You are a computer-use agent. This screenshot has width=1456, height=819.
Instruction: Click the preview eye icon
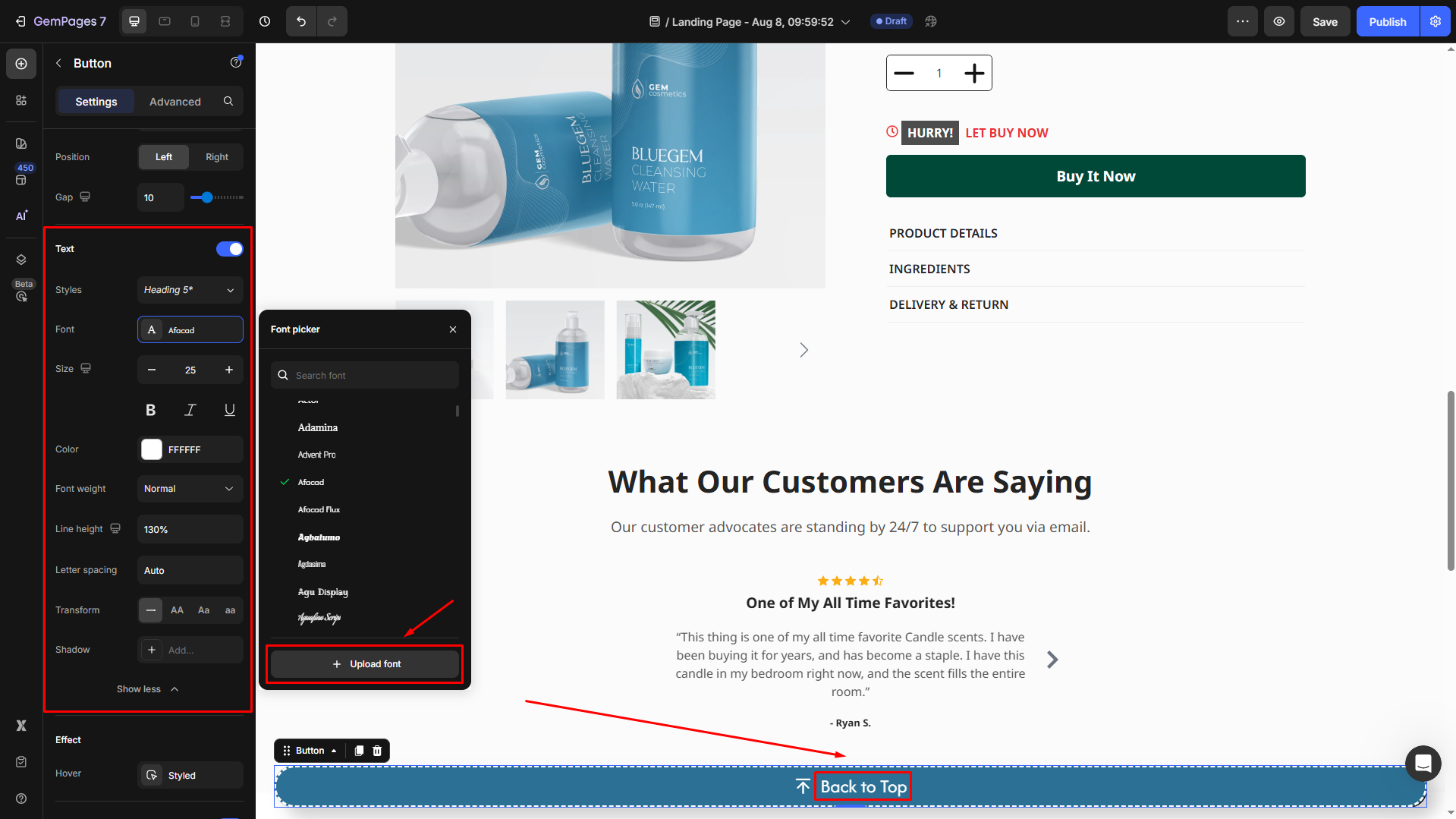pos(1278,21)
